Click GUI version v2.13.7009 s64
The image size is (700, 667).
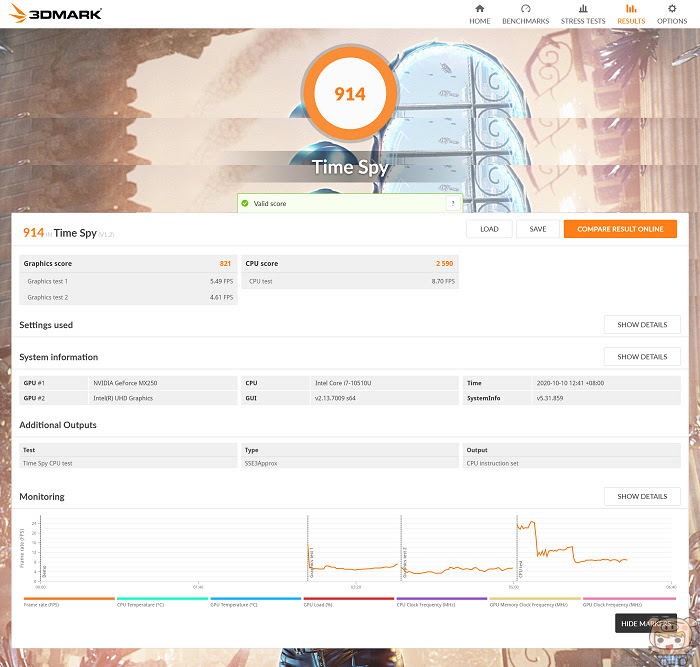click(x=335, y=398)
